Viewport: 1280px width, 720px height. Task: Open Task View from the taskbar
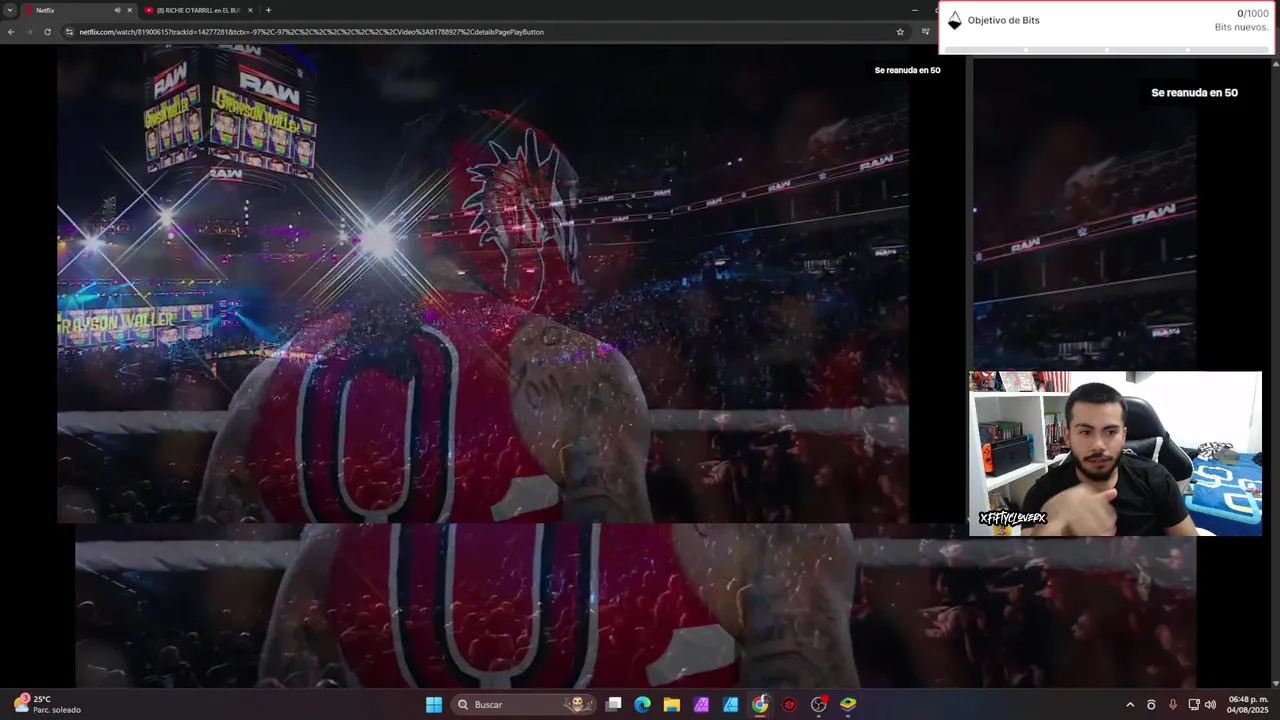tap(614, 705)
